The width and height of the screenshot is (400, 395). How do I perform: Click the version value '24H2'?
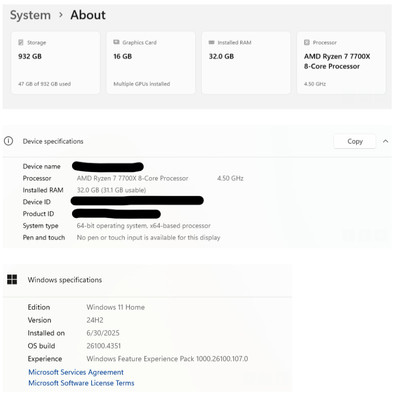95,320
